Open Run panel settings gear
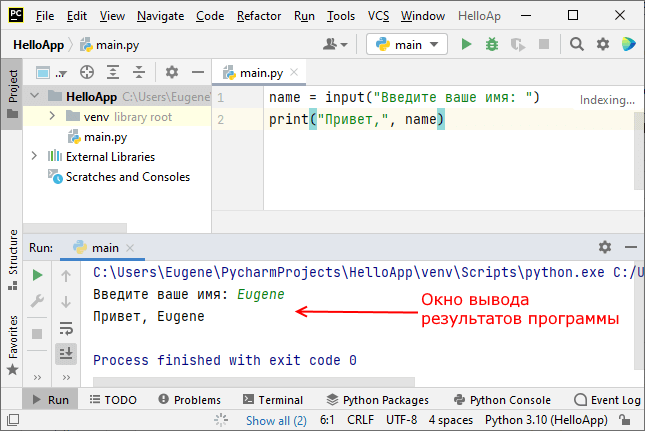The height and width of the screenshot is (431, 645). (605, 247)
